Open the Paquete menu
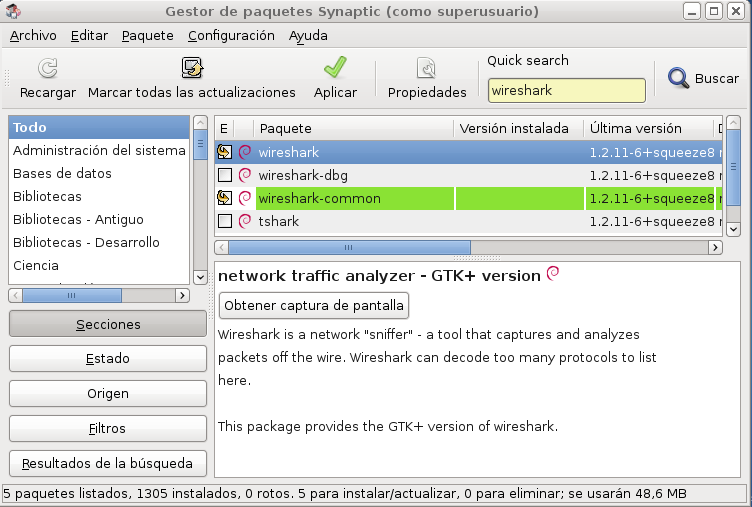The height and width of the screenshot is (507, 752). 147,35
